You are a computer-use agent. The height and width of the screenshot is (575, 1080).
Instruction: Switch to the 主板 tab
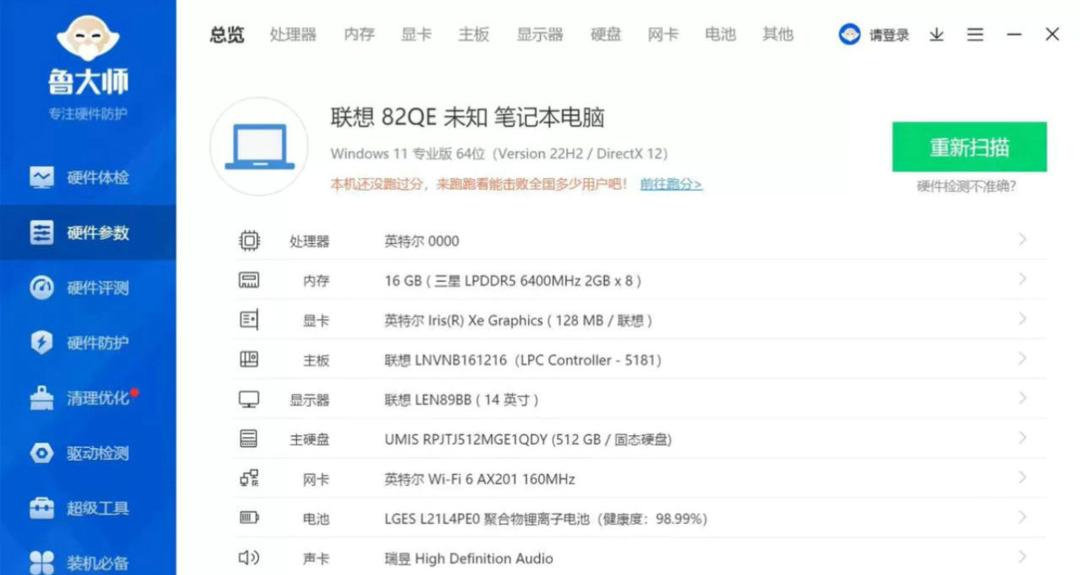click(474, 34)
